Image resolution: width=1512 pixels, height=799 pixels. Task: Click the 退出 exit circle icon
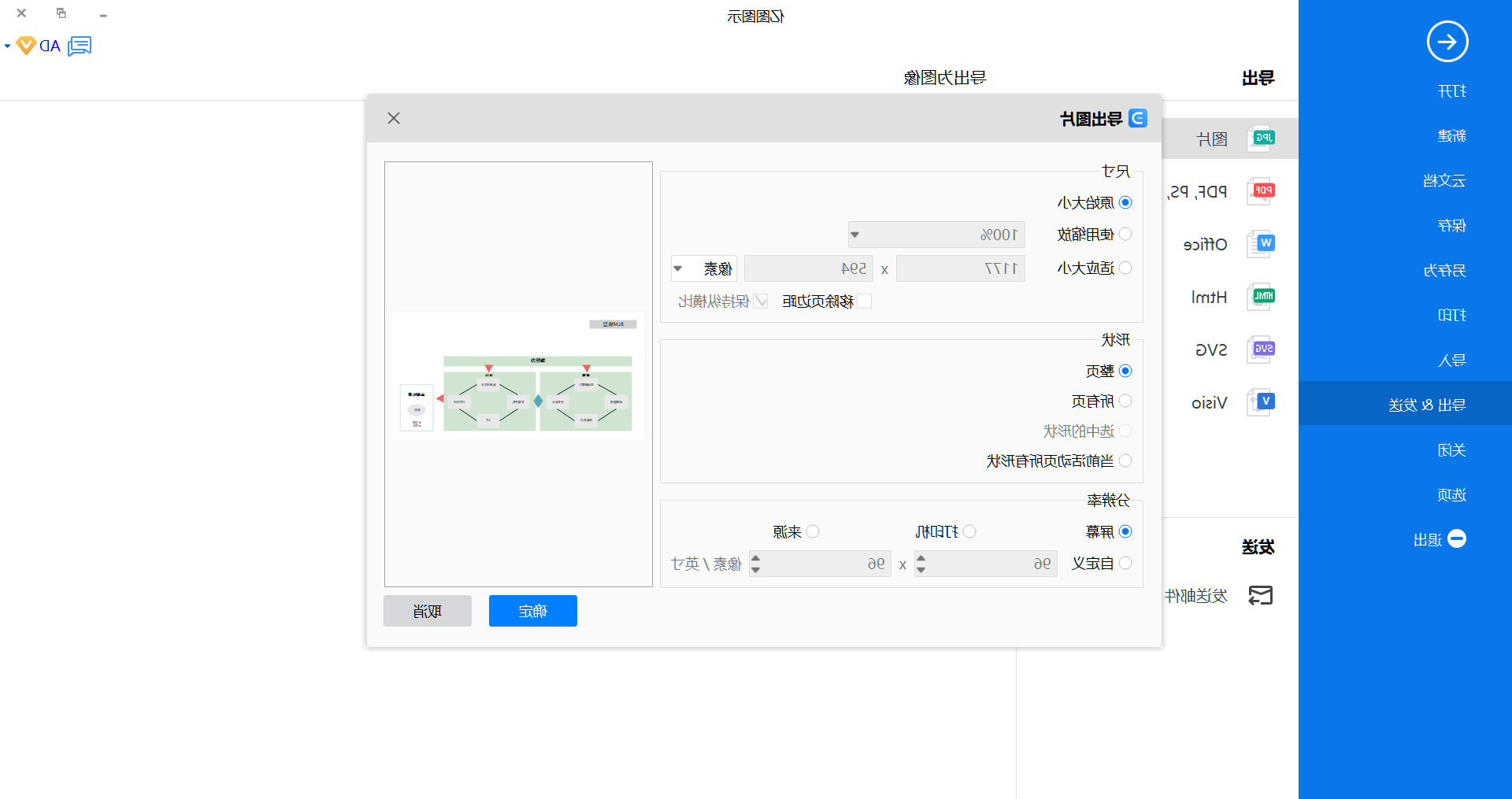coord(1457,539)
